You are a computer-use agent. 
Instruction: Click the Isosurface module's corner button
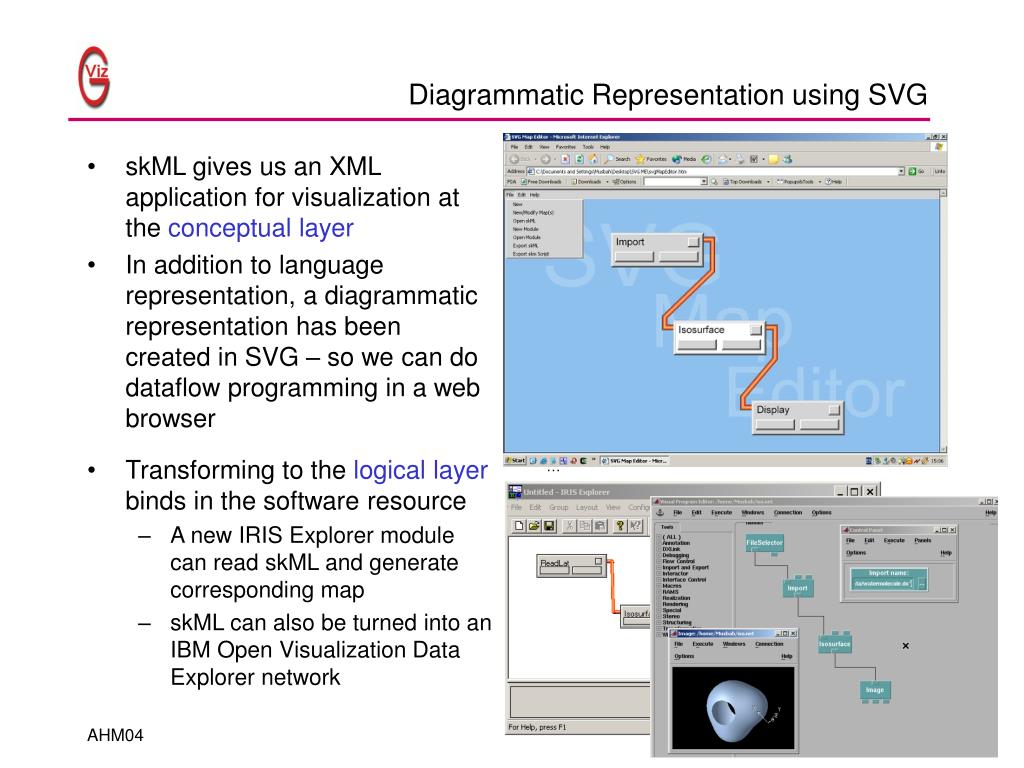coord(756,330)
